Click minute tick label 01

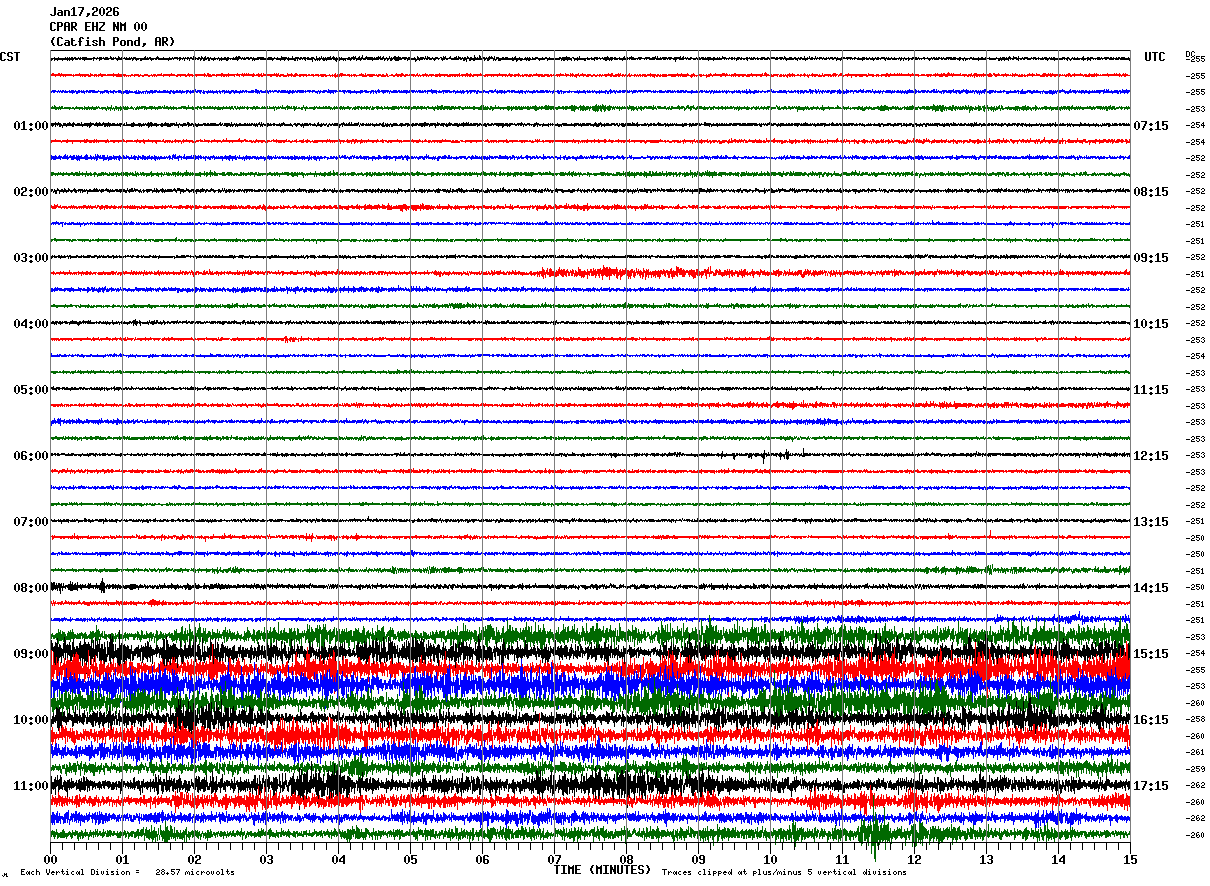pyautogui.click(x=123, y=859)
